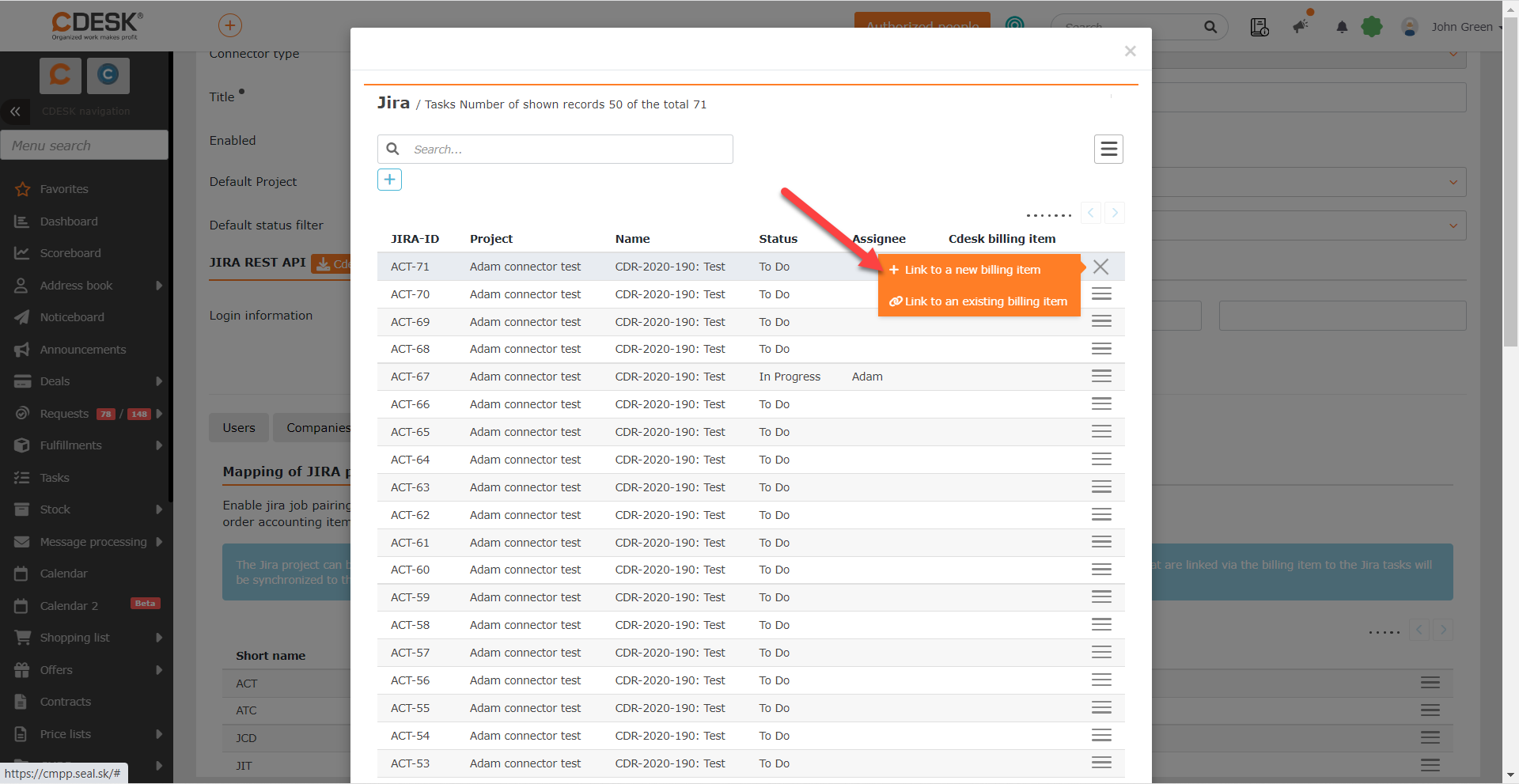Open Noticeboard from the sidebar
This screenshot has height=784, width=1519.
click(72, 317)
